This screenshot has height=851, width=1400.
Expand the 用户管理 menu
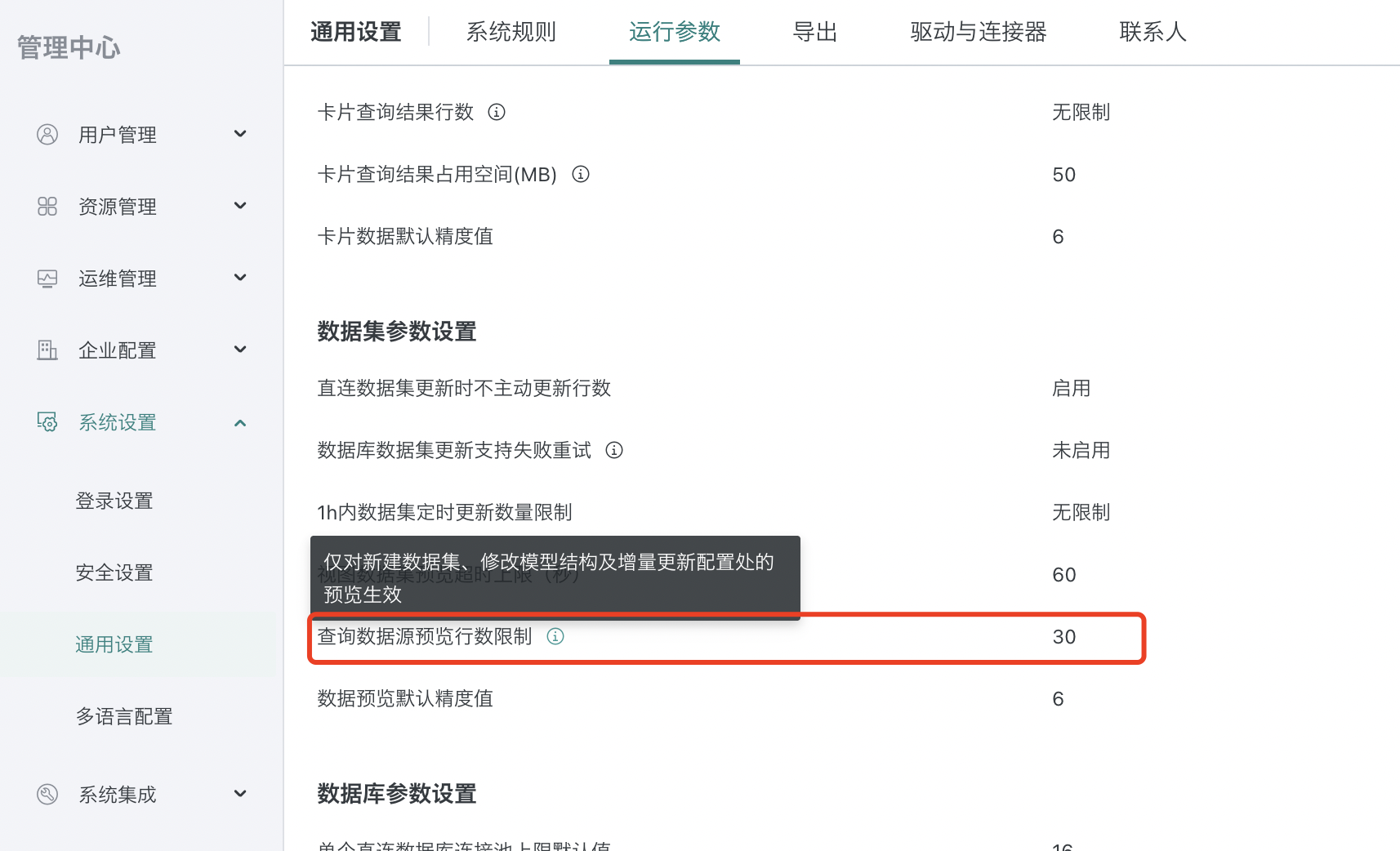[x=240, y=134]
